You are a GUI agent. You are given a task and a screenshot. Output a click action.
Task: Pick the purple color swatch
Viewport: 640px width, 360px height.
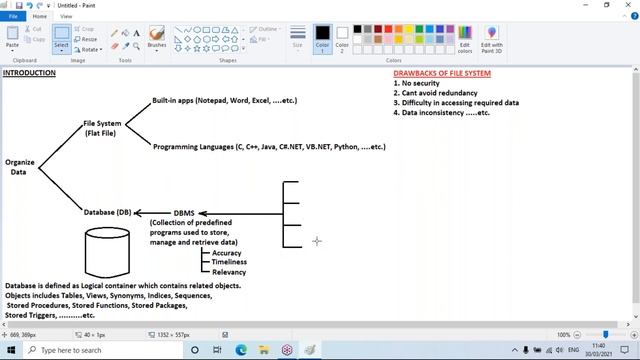(x=450, y=29)
